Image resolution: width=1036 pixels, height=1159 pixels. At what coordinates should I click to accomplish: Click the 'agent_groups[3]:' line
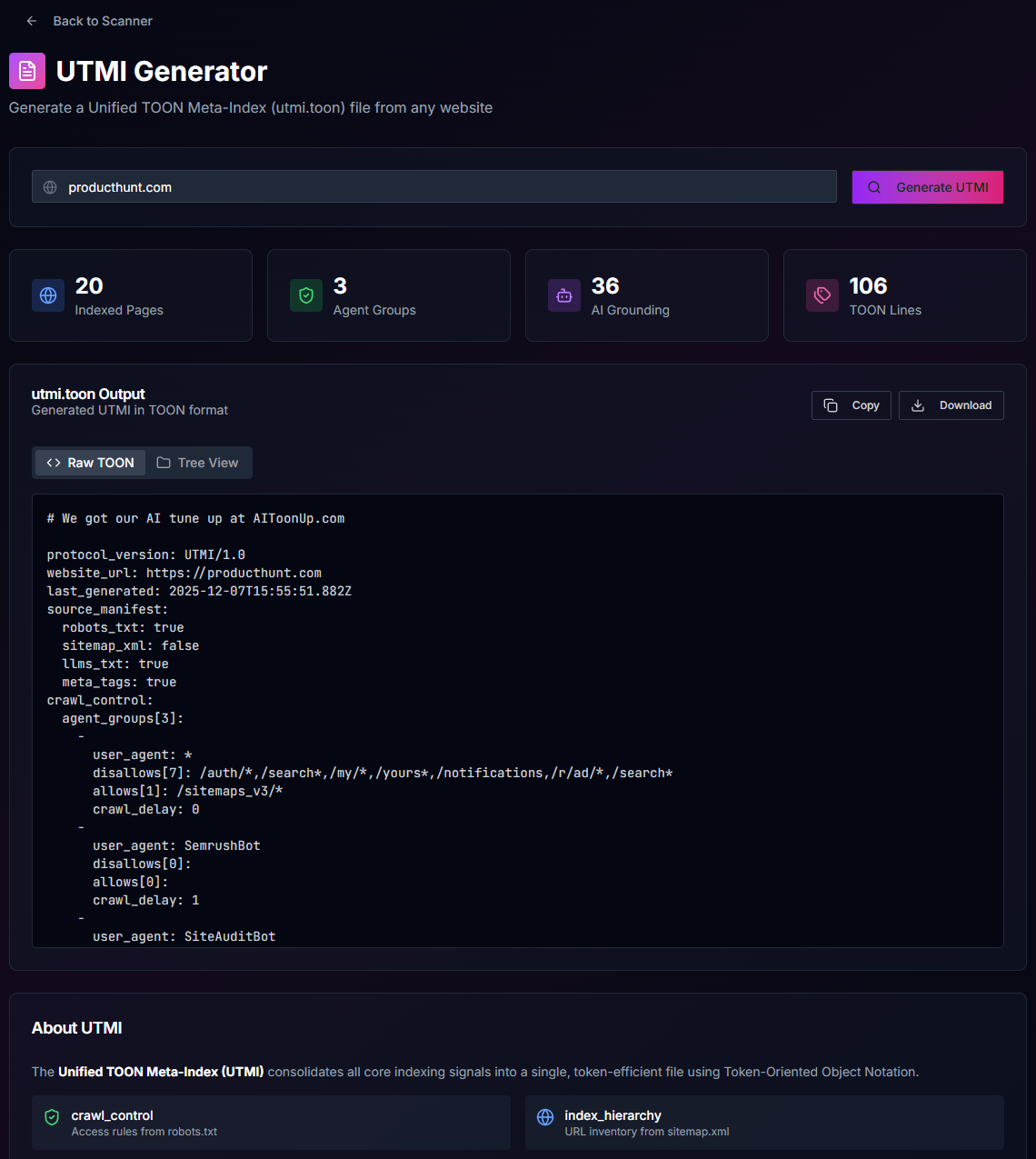pyautogui.click(x=123, y=718)
